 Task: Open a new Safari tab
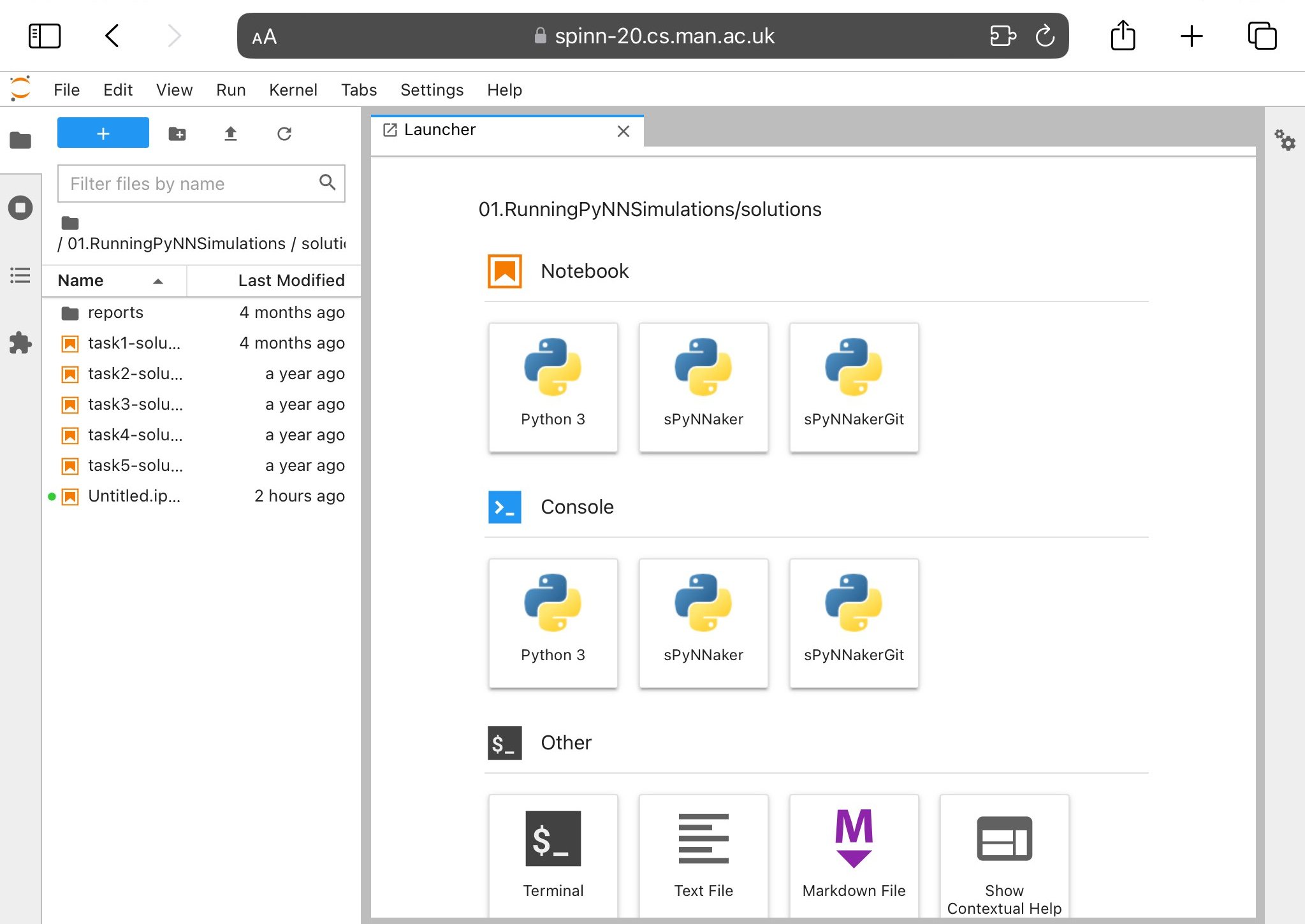tap(1192, 36)
